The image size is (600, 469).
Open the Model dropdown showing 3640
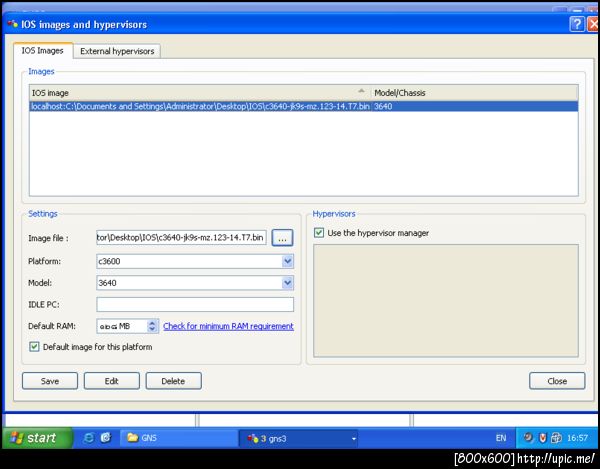195,283
